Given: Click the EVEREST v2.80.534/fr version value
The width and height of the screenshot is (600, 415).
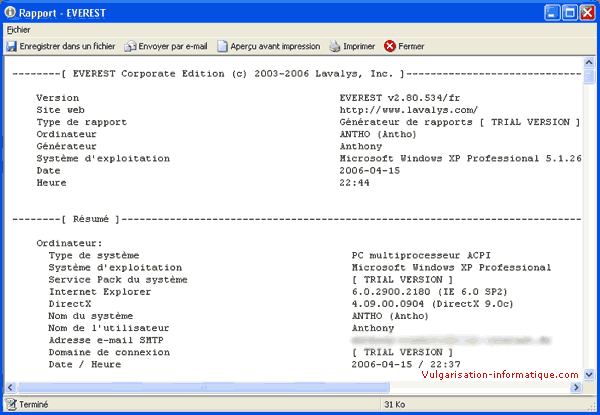Looking at the screenshot, I should click(x=399, y=98).
